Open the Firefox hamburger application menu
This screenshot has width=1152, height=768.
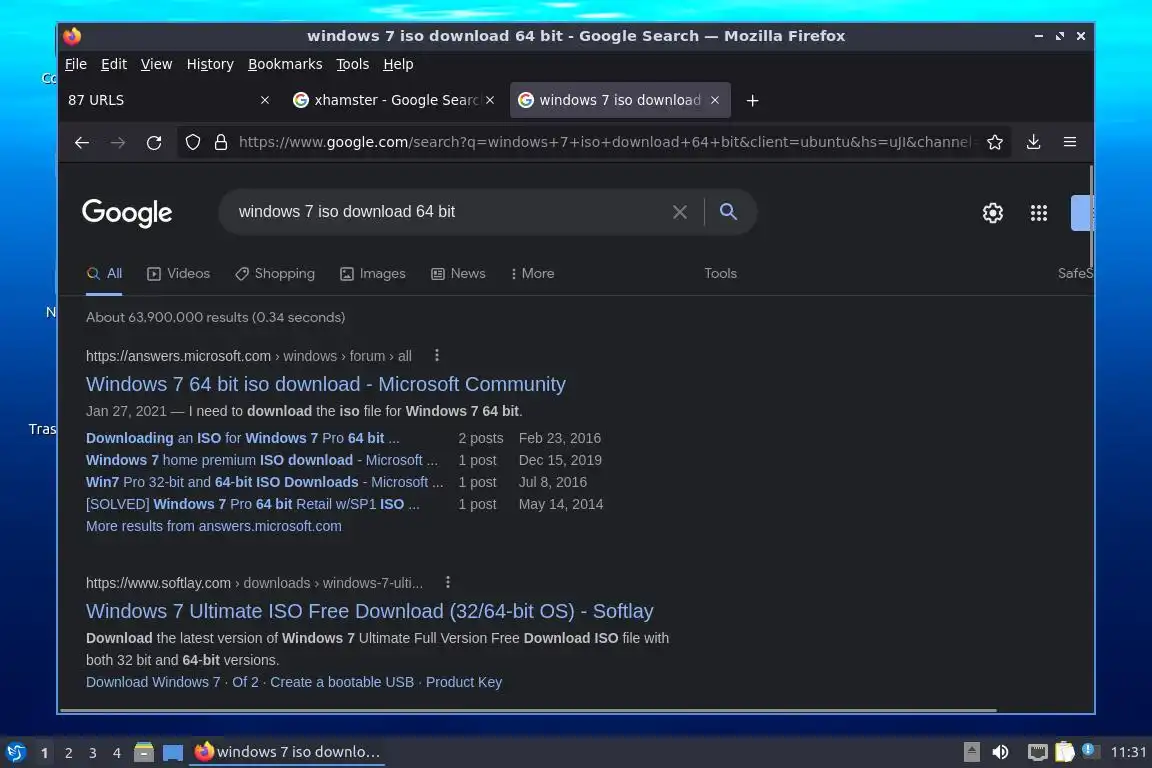tap(1070, 142)
